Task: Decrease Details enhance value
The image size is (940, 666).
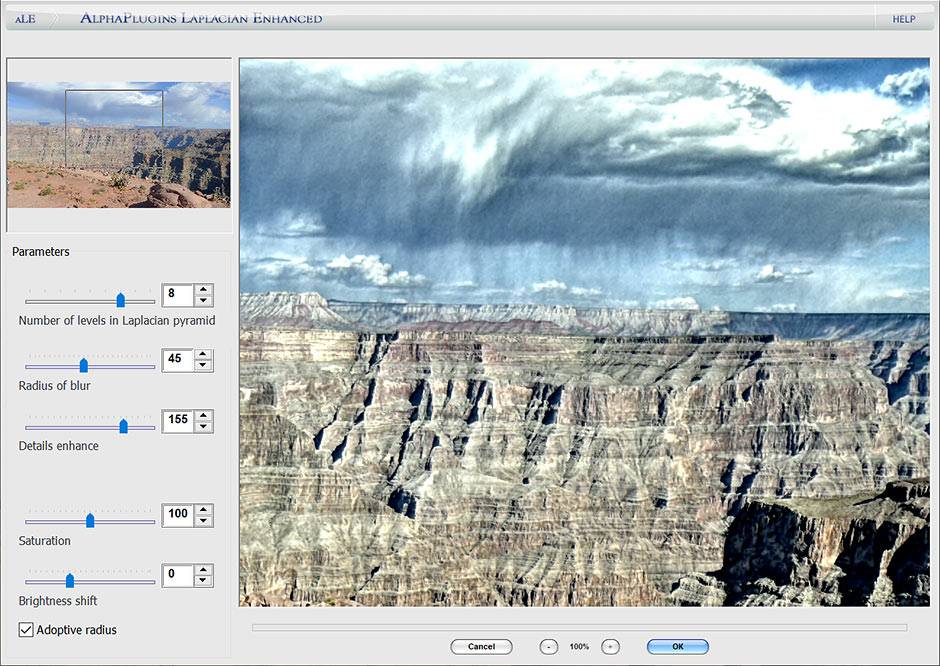Action: (x=204, y=426)
